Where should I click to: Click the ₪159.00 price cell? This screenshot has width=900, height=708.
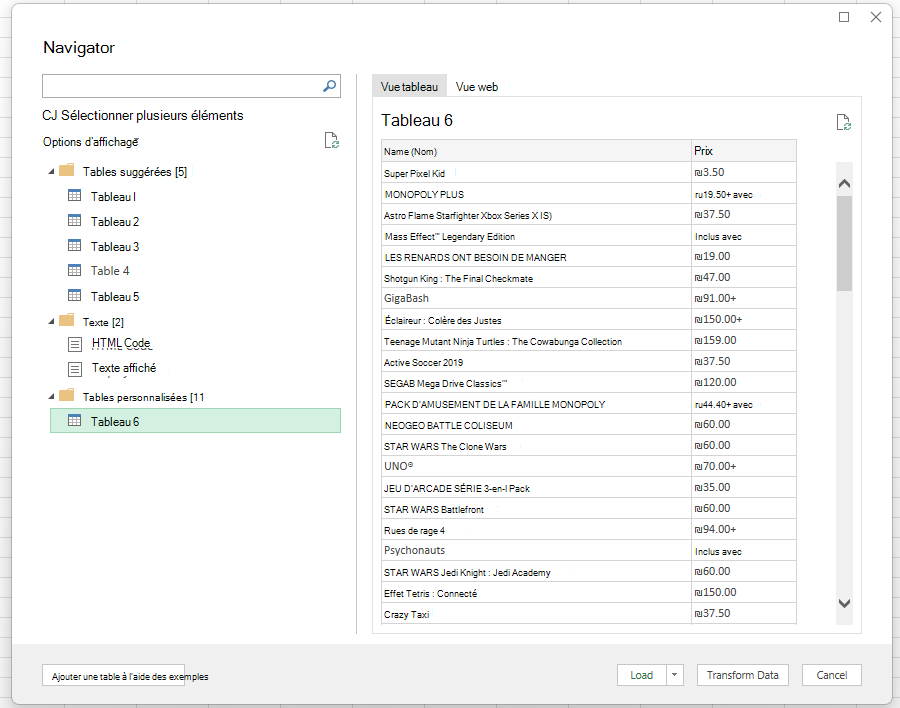pyautogui.click(x=744, y=341)
